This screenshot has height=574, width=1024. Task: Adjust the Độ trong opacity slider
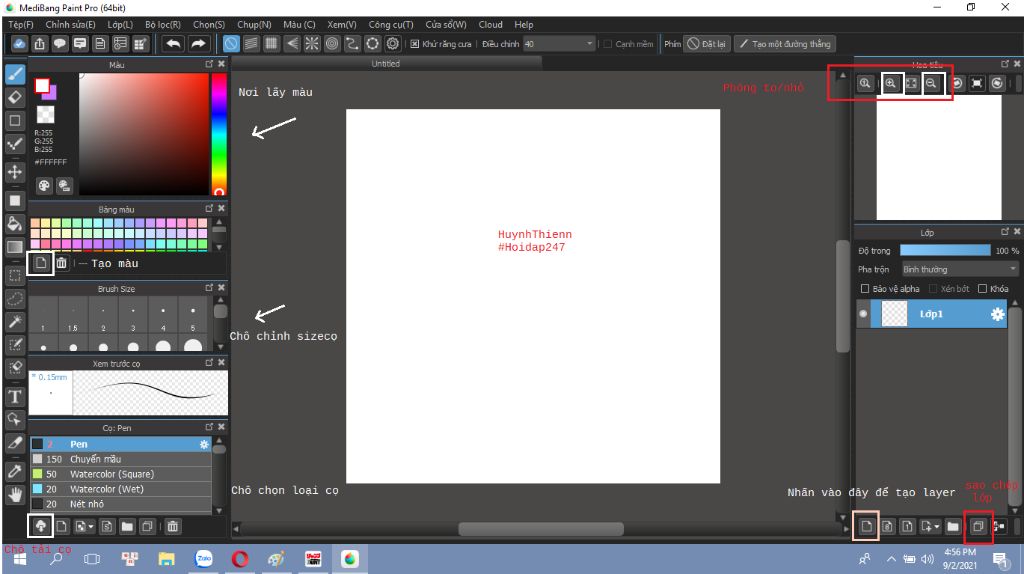[x=945, y=250]
